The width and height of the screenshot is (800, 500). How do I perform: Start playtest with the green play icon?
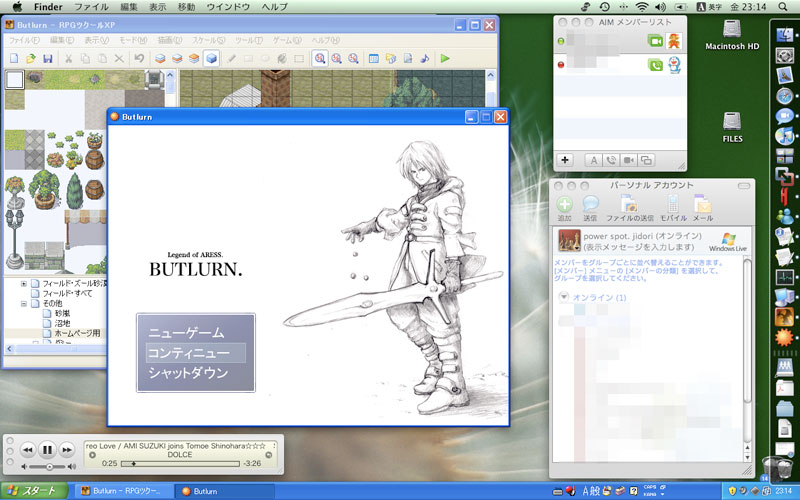445,59
